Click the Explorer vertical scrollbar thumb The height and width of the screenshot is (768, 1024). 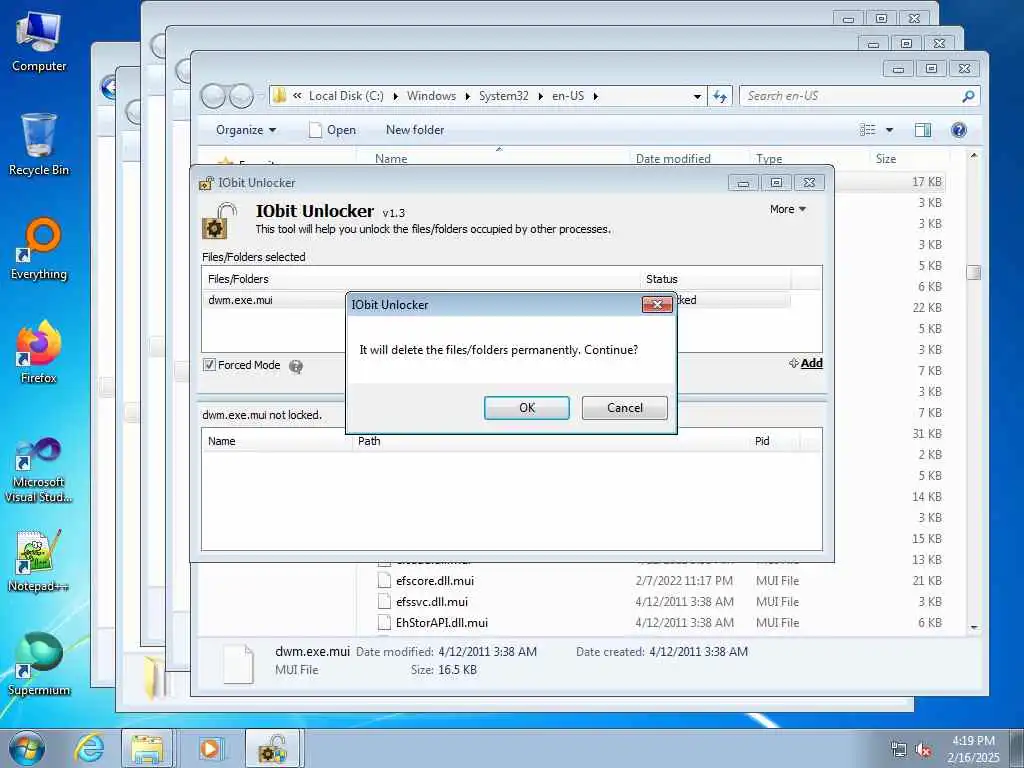(974, 272)
